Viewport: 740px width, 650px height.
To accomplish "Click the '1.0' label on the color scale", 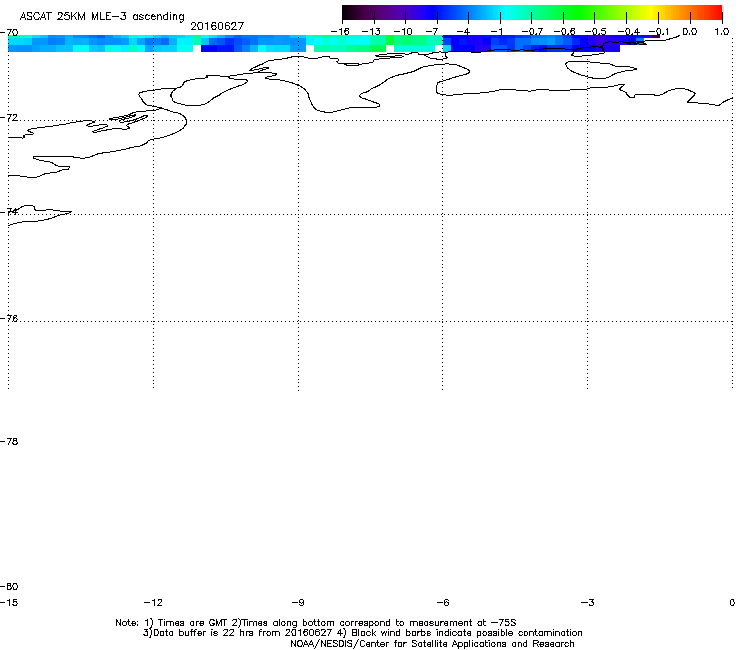I will tap(722, 32).
